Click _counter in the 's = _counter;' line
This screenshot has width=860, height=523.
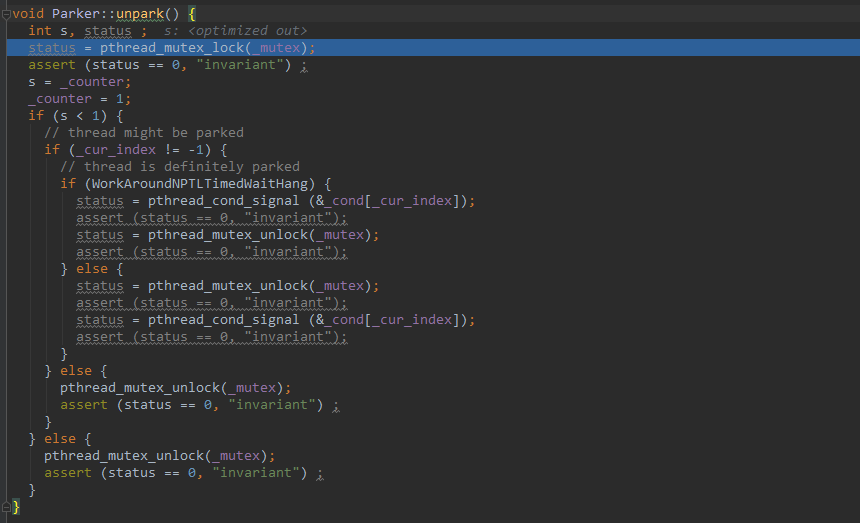coord(92,82)
